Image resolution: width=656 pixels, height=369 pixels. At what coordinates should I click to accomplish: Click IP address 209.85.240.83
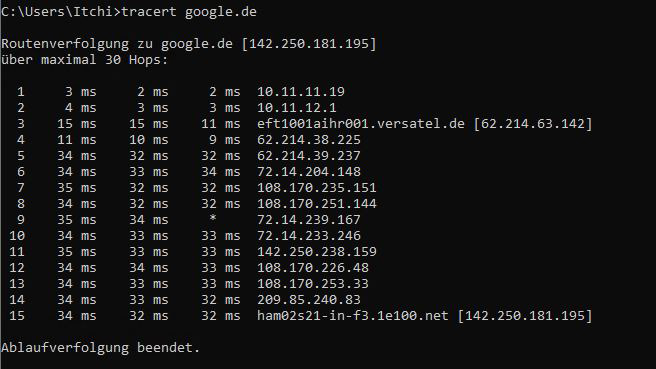[309, 300]
